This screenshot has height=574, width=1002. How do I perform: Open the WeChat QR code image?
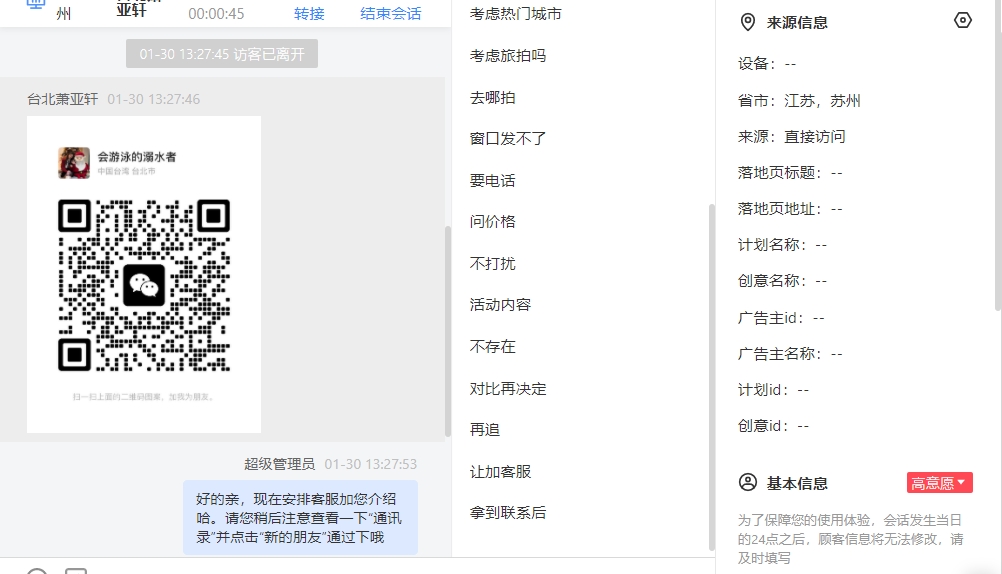(x=144, y=274)
